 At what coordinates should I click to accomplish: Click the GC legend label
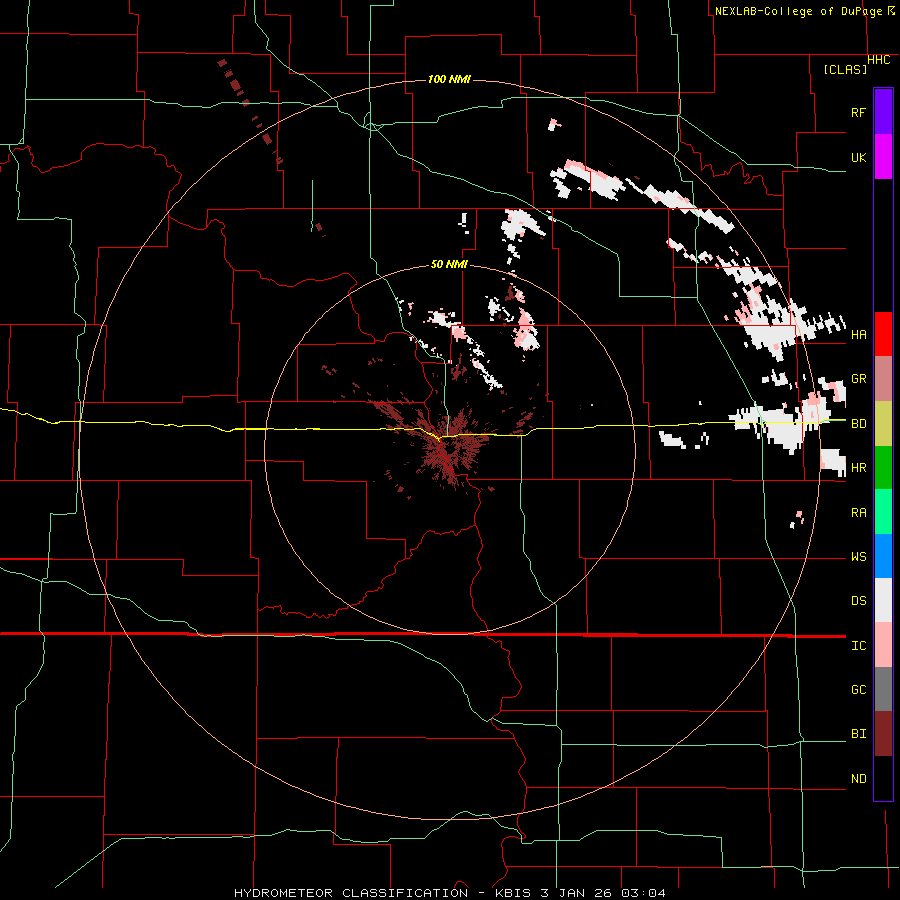(858, 690)
